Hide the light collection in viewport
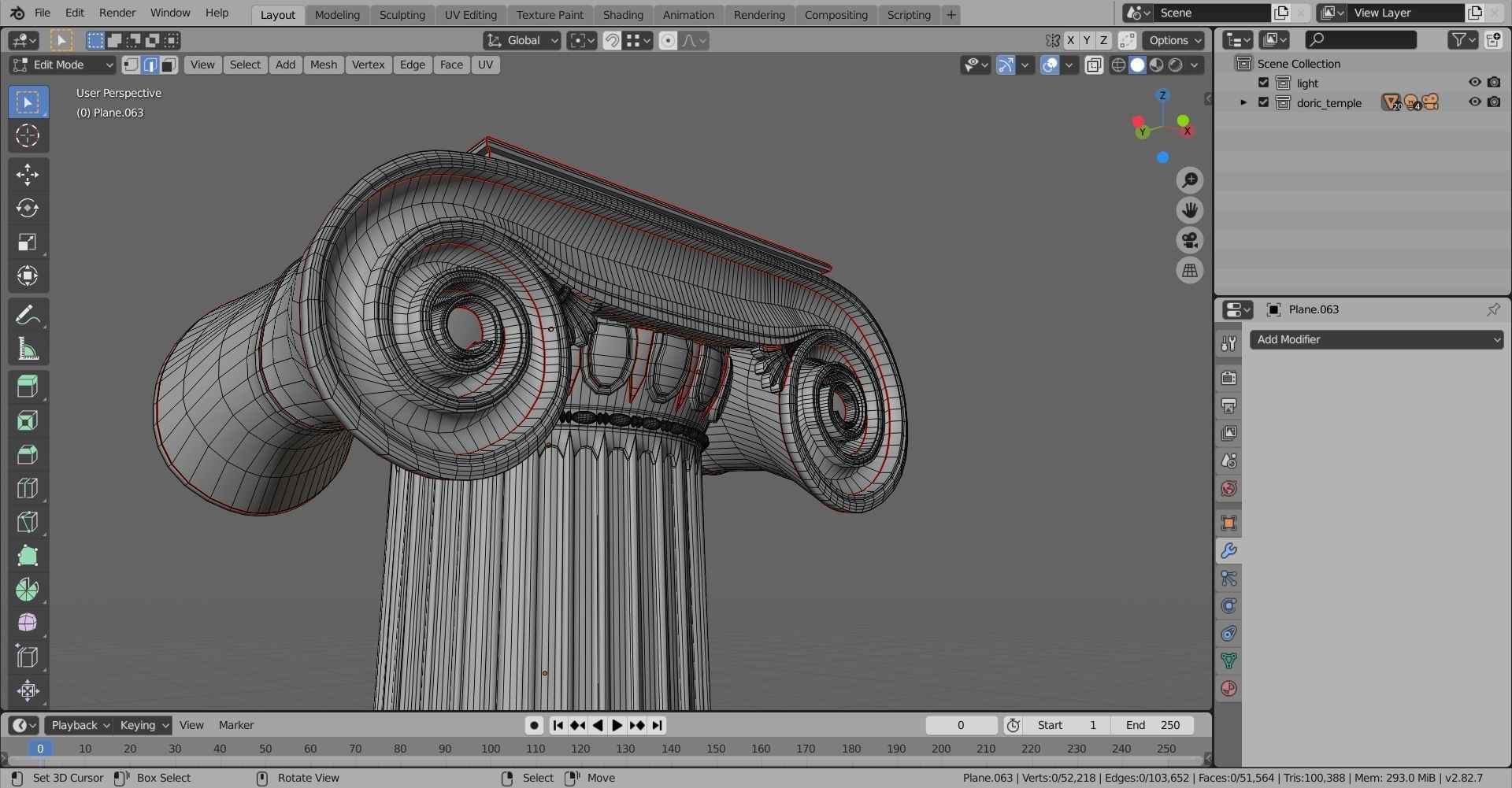The image size is (1512, 788). tap(1475, 82)
